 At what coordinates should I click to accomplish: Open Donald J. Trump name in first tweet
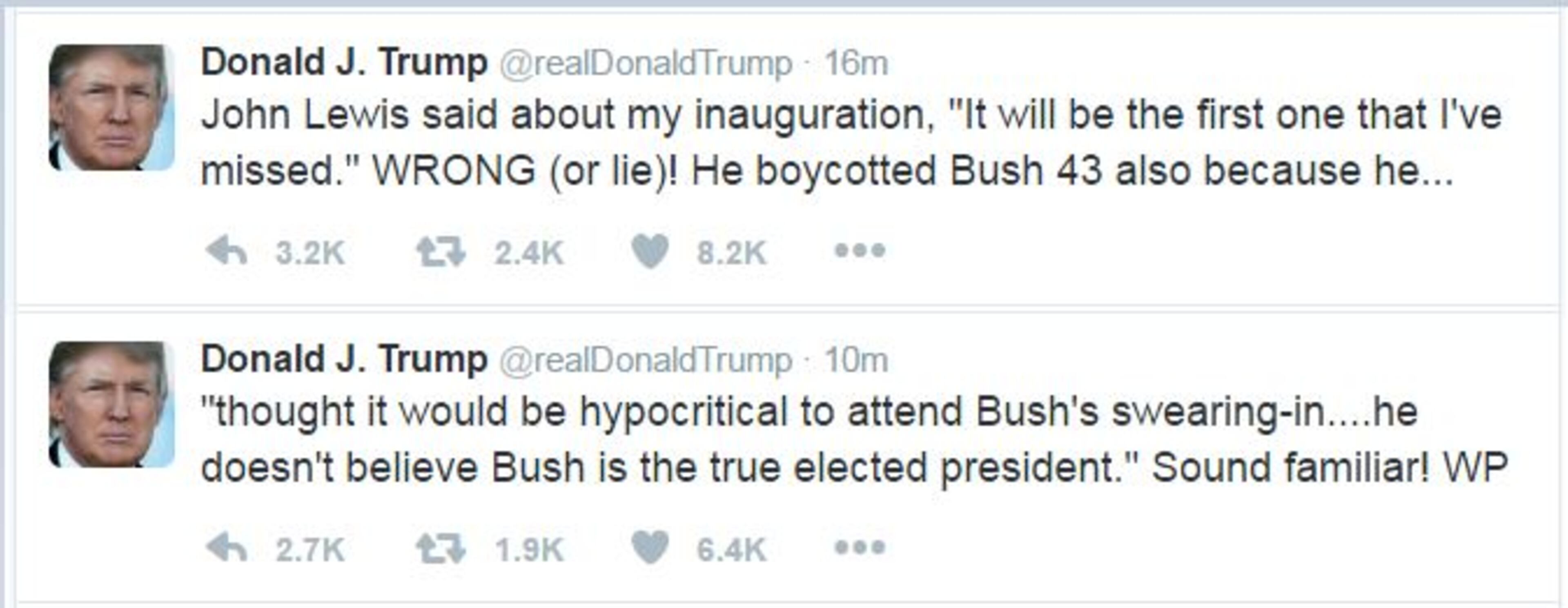point(344,63)
